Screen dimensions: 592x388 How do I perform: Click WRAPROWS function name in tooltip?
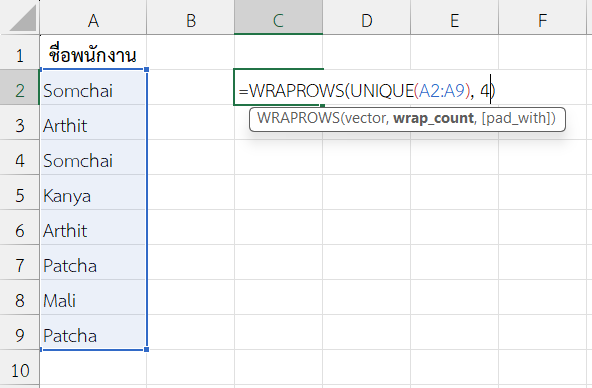click(298, 118)
